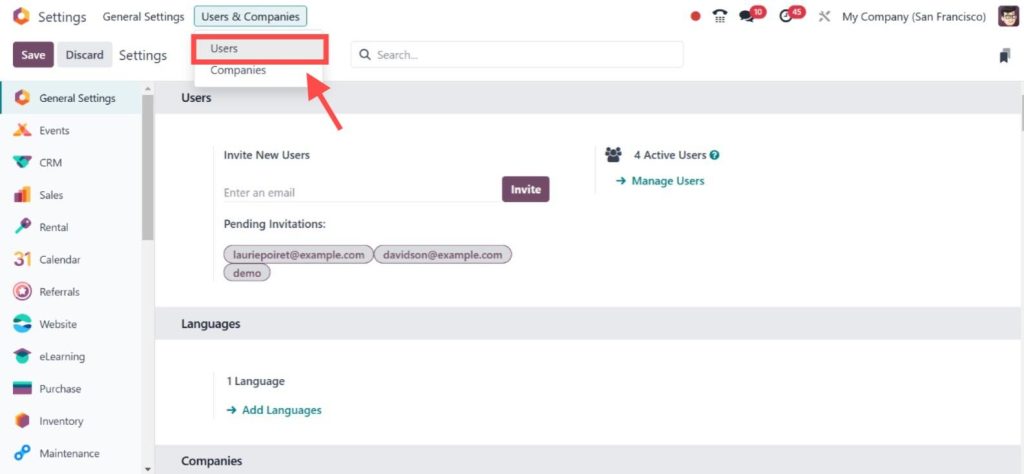The image size is (1024, 474).
Task: Open the demo pending invitation tag
Action: point(247,273)
